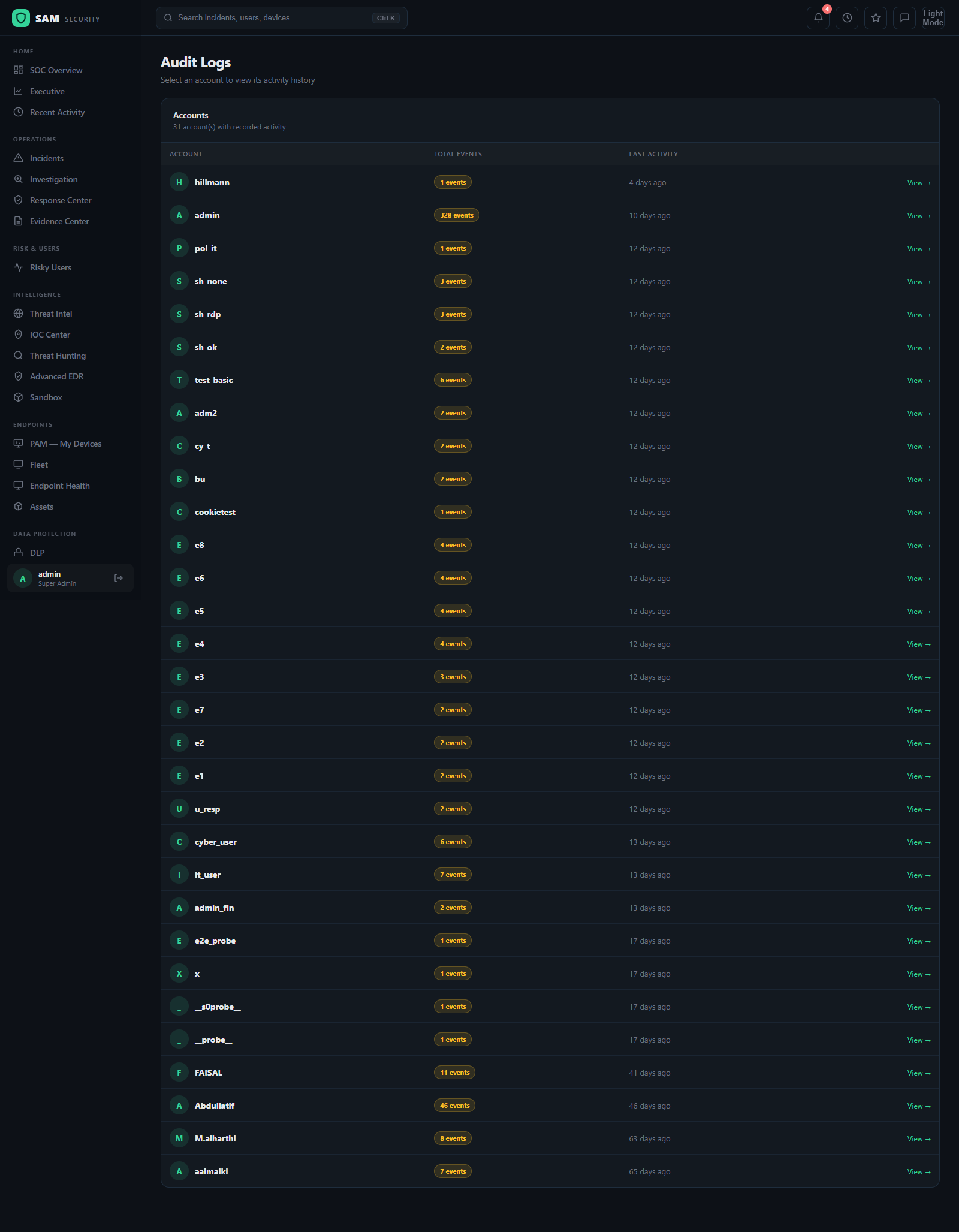Select the sh_rdp account name

coord(207,314)
